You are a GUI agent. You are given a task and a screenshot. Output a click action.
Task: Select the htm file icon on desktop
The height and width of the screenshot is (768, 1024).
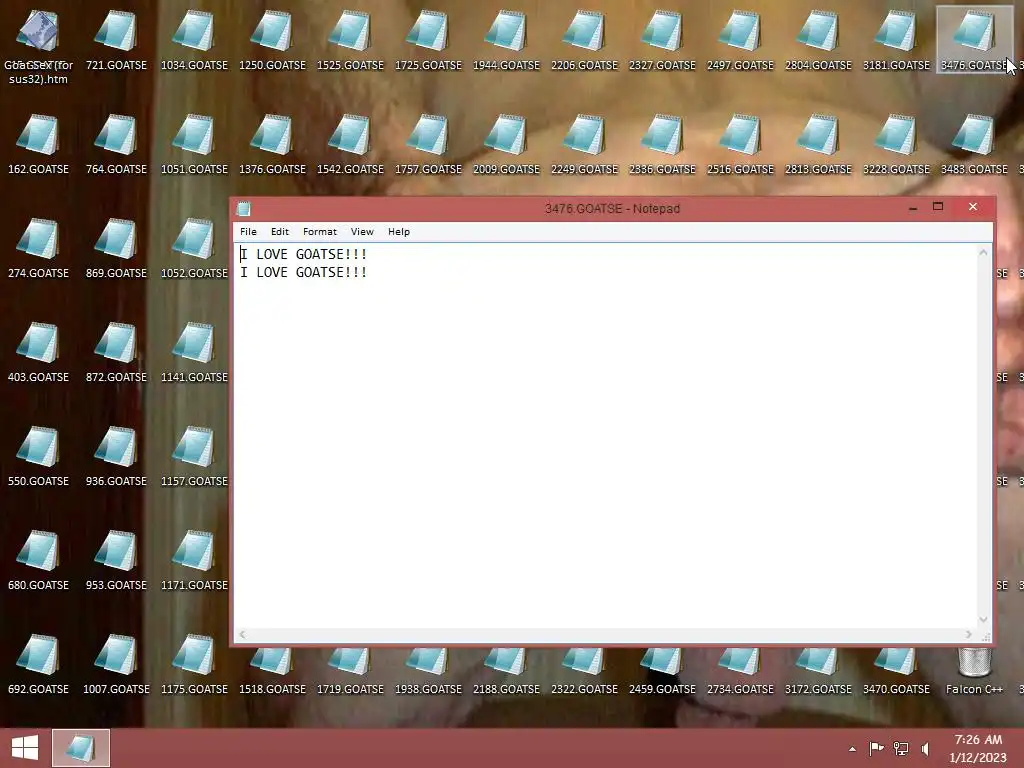[x=38, y=46]
